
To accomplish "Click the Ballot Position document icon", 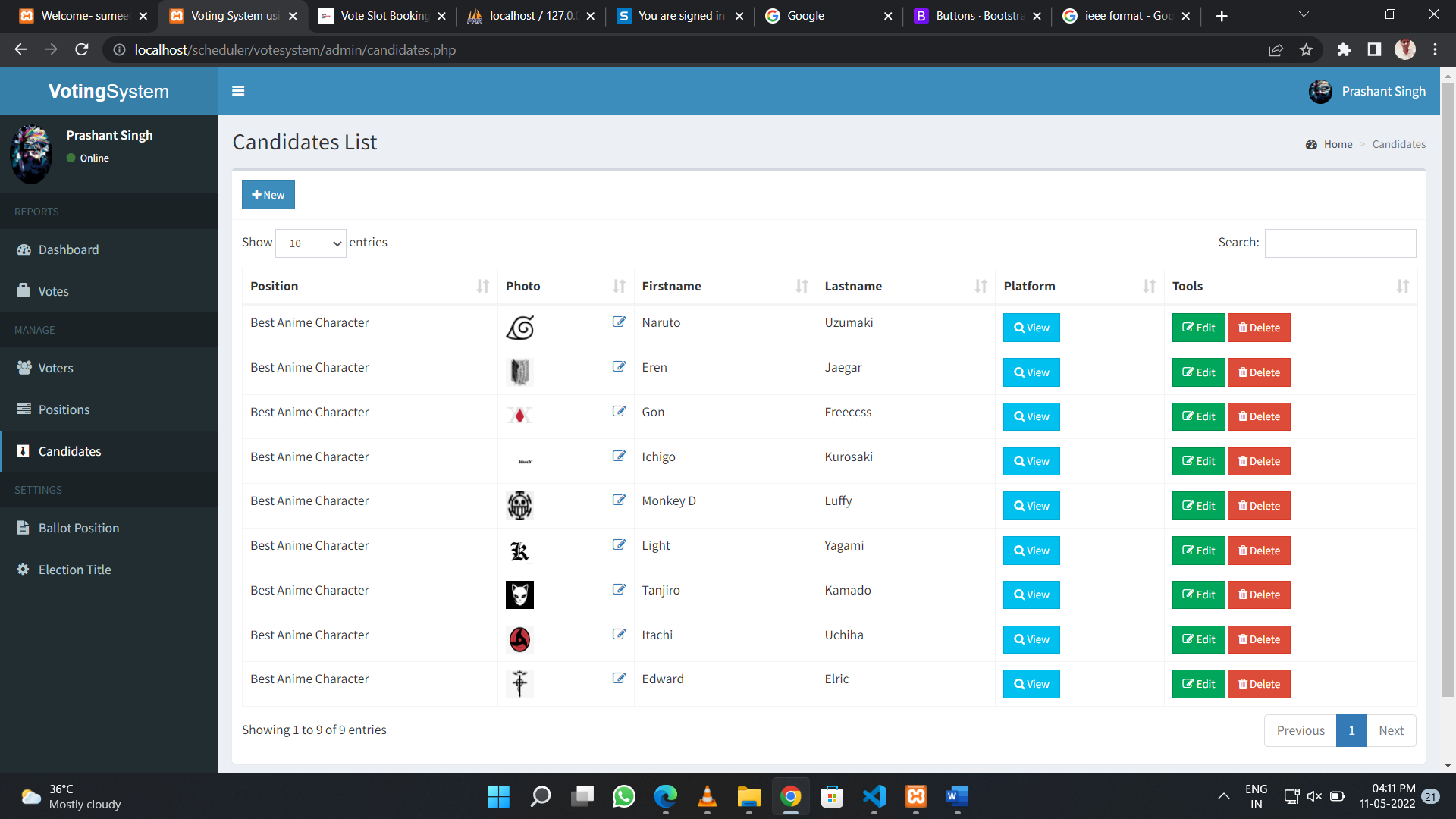I will click(24, 528).
